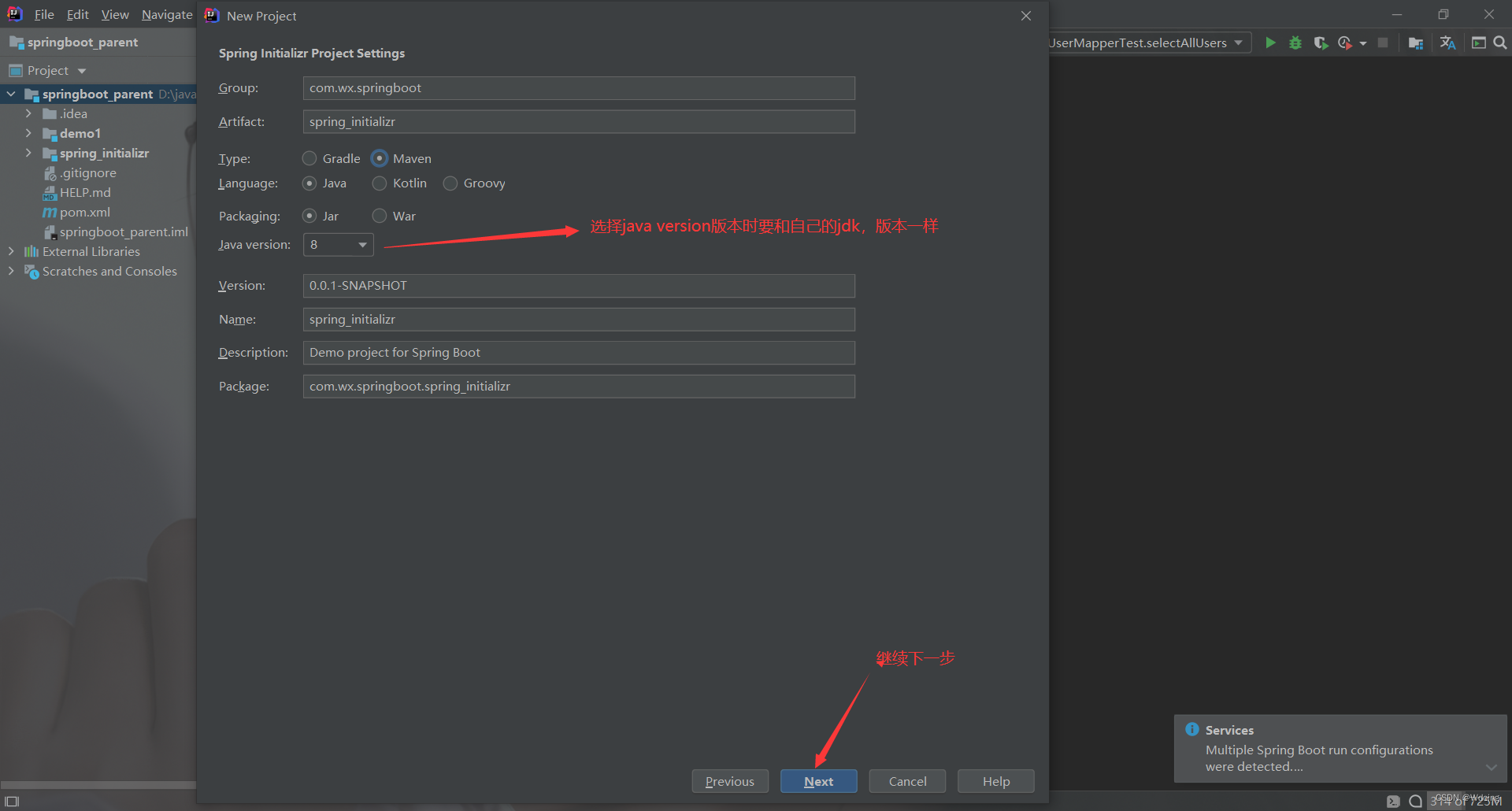Viewport: 1512px width, 811px height.
Task: Select Java as the language
Action: [309, 183]
